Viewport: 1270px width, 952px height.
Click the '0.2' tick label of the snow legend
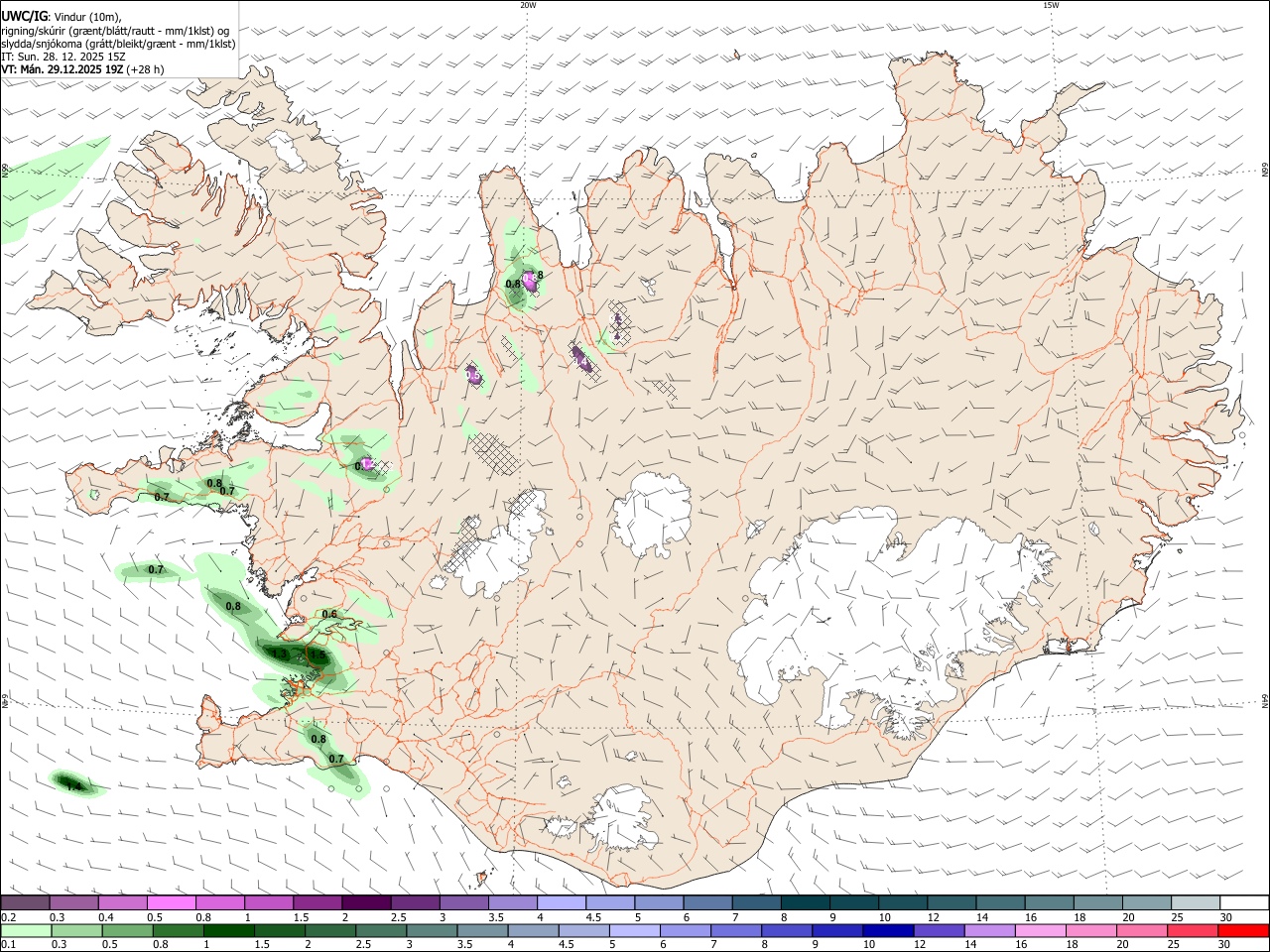(x=8, y=917)
